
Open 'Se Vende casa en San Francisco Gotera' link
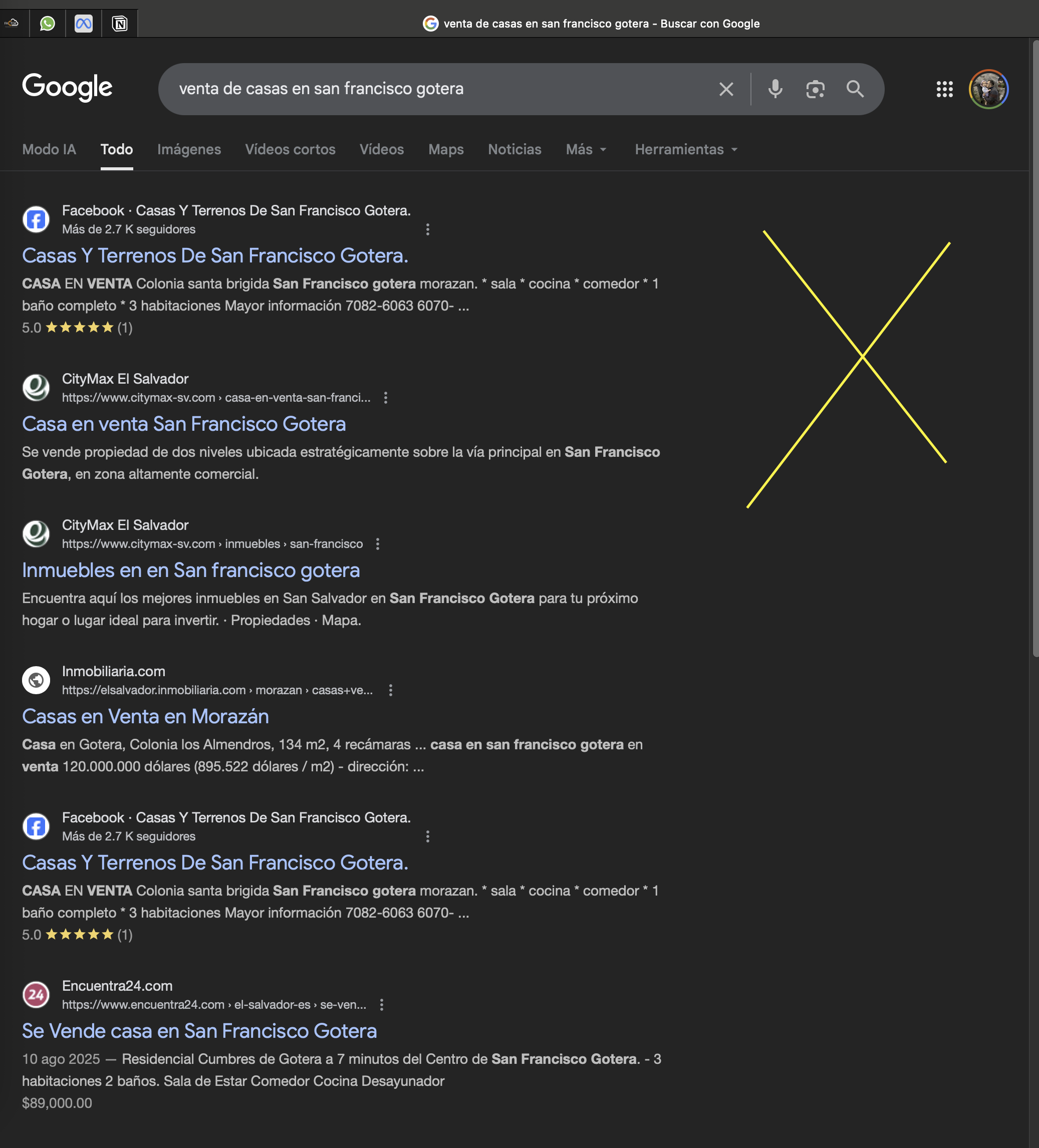click(199, 1031)
